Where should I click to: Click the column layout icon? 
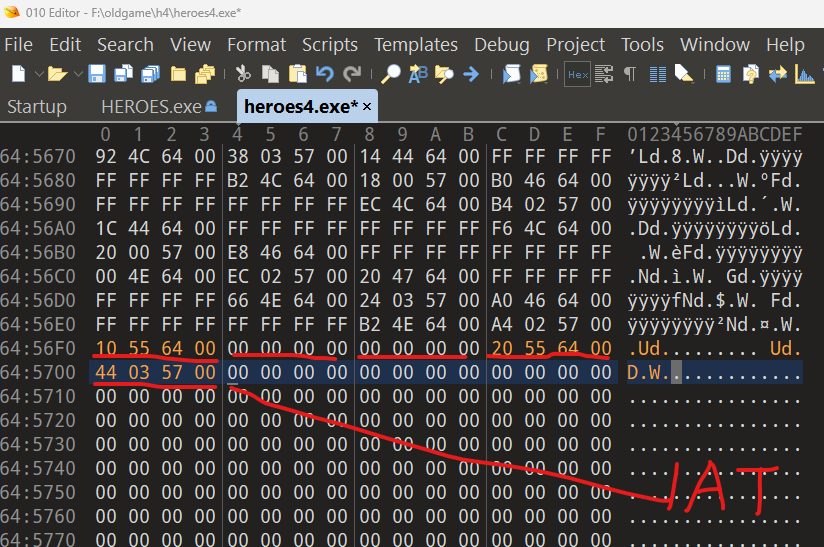tap(657, 74)
